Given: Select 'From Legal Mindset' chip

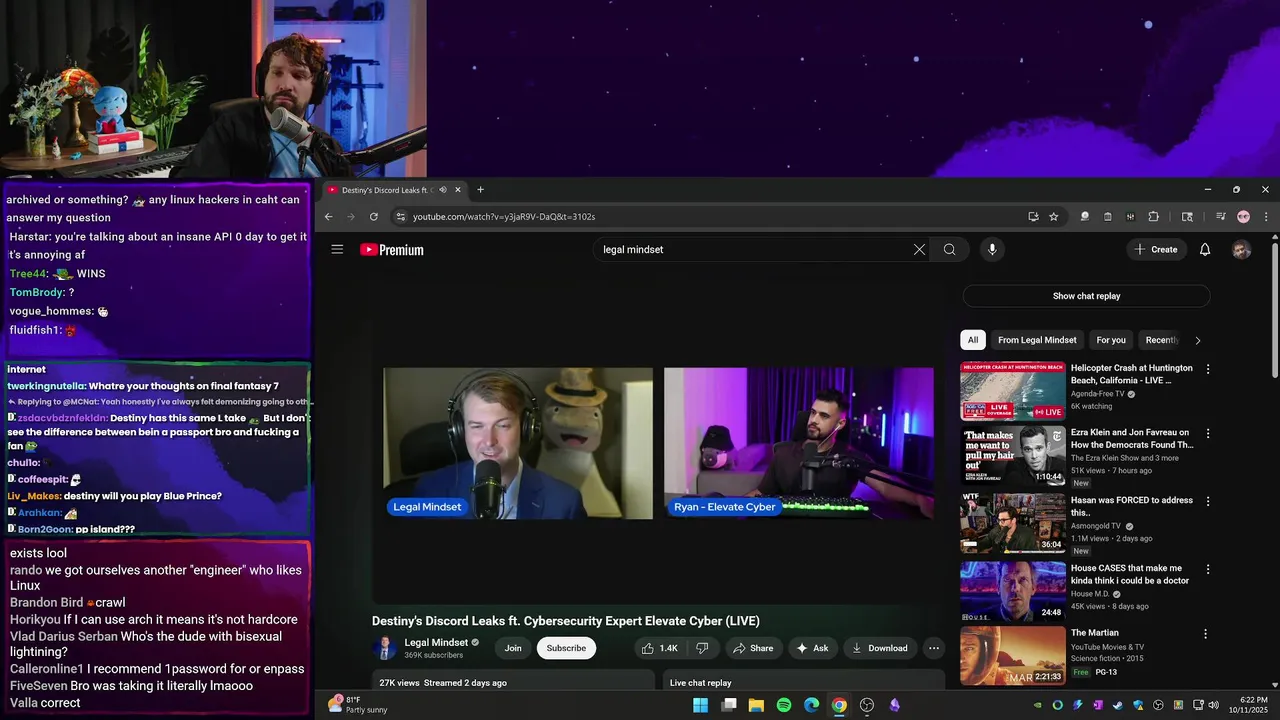Looking at the screenshot, I should [x=1037, y=340].
